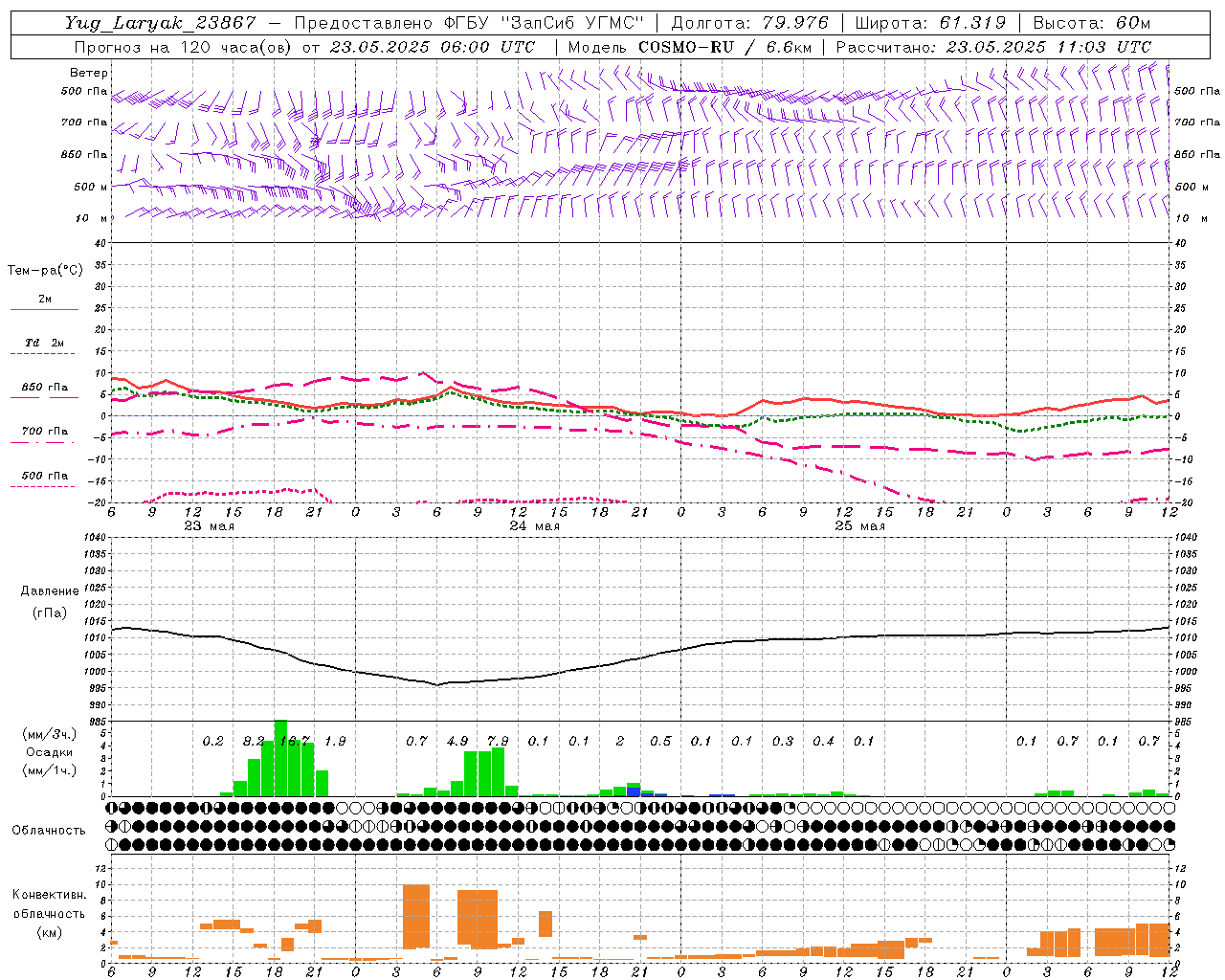1225x980 pixels.
Task: Click the forecast start time 23.05.2025 06:00 UTC
Action: click(x=433, y=47)
